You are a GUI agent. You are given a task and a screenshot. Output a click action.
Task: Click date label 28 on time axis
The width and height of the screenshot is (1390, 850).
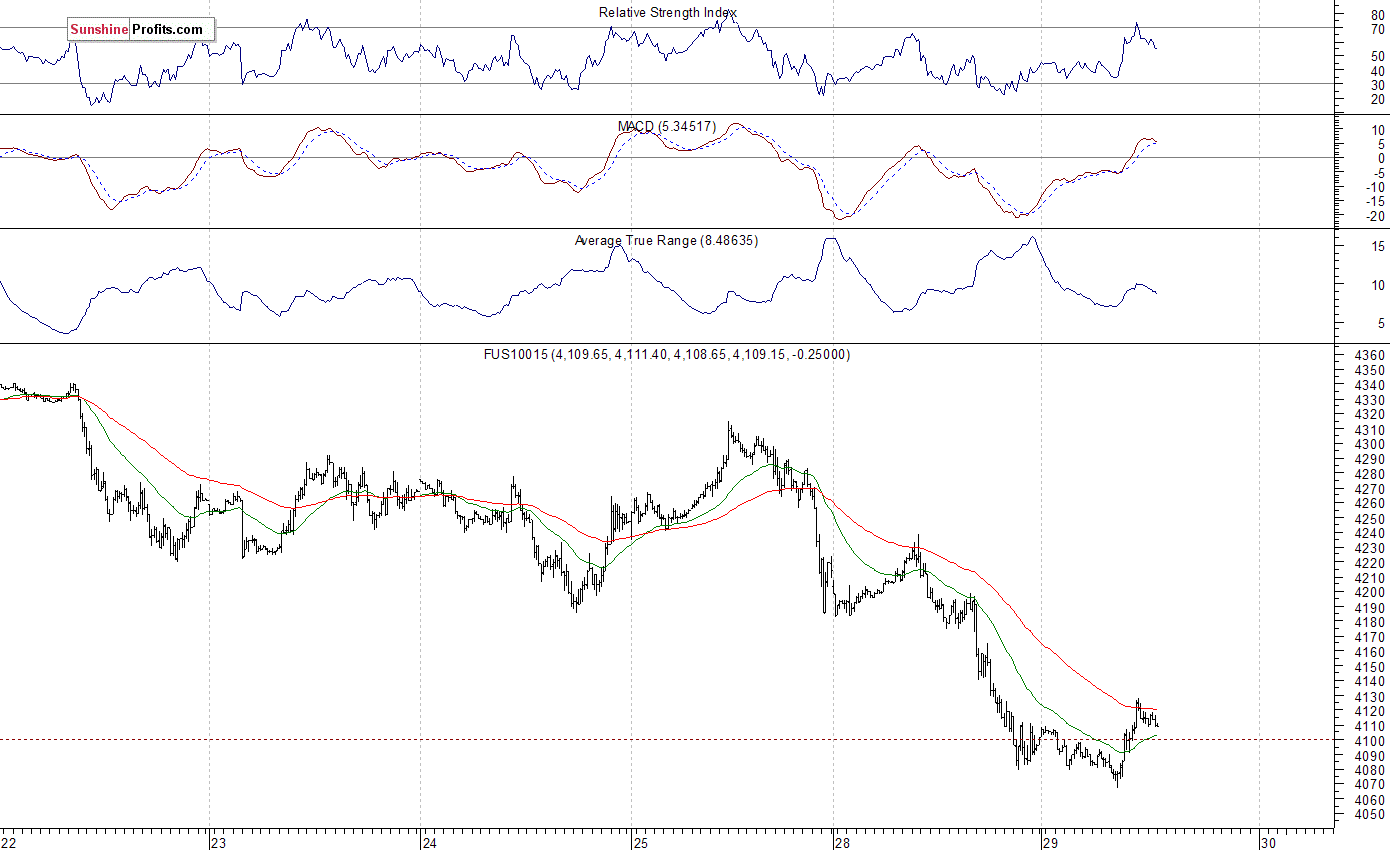843,842
